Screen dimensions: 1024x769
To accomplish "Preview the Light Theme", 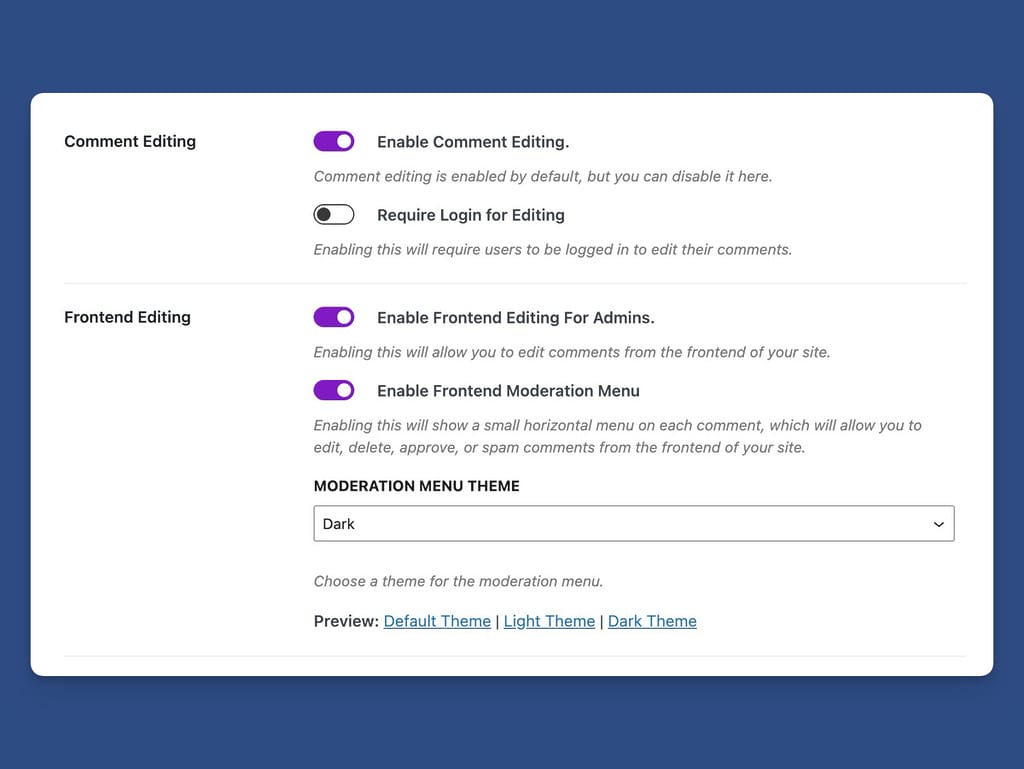I will [x=549, y=621].
